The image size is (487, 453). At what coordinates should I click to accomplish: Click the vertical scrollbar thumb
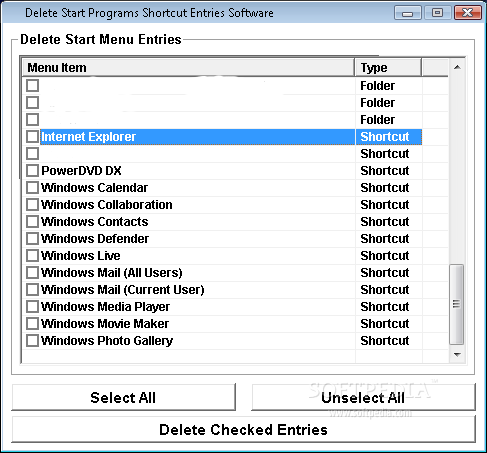[457, 304]
